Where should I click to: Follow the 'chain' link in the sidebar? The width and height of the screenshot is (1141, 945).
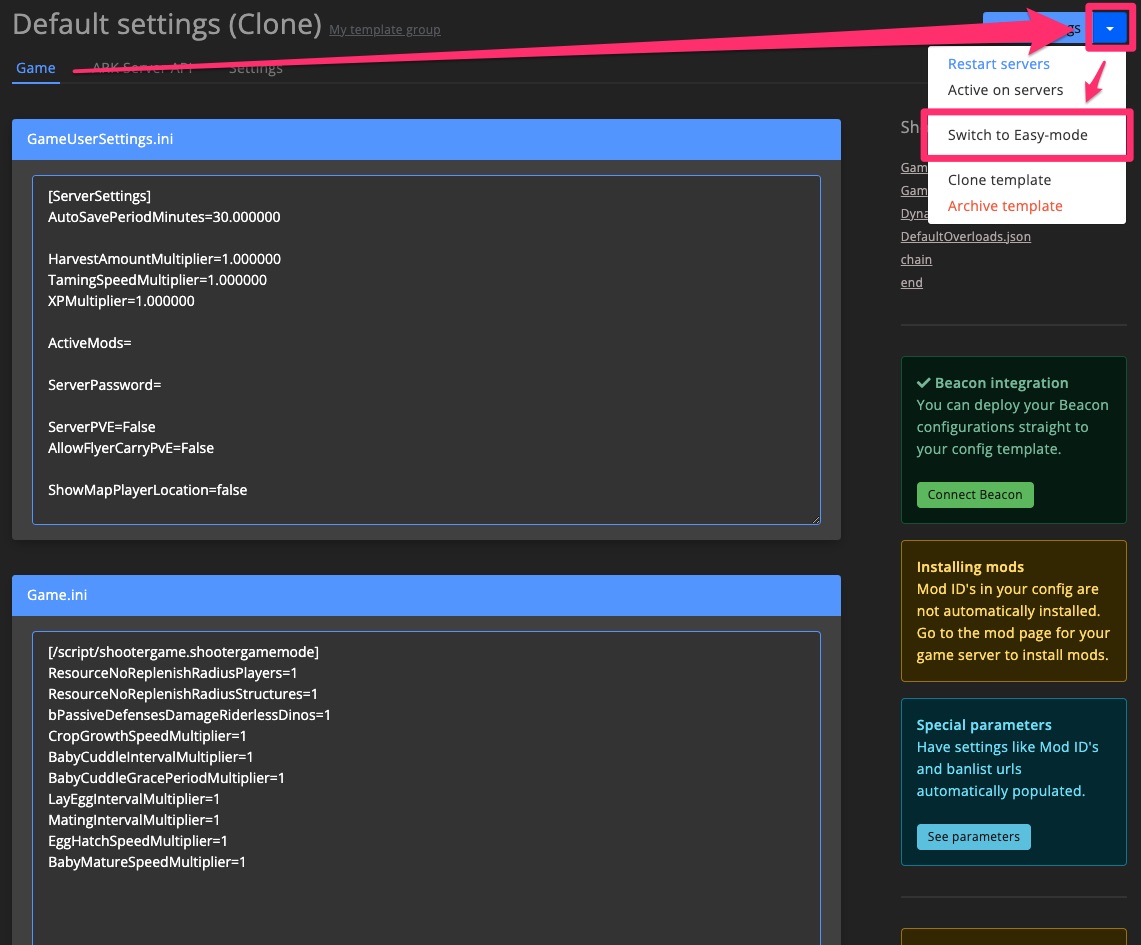pos(915,259)
